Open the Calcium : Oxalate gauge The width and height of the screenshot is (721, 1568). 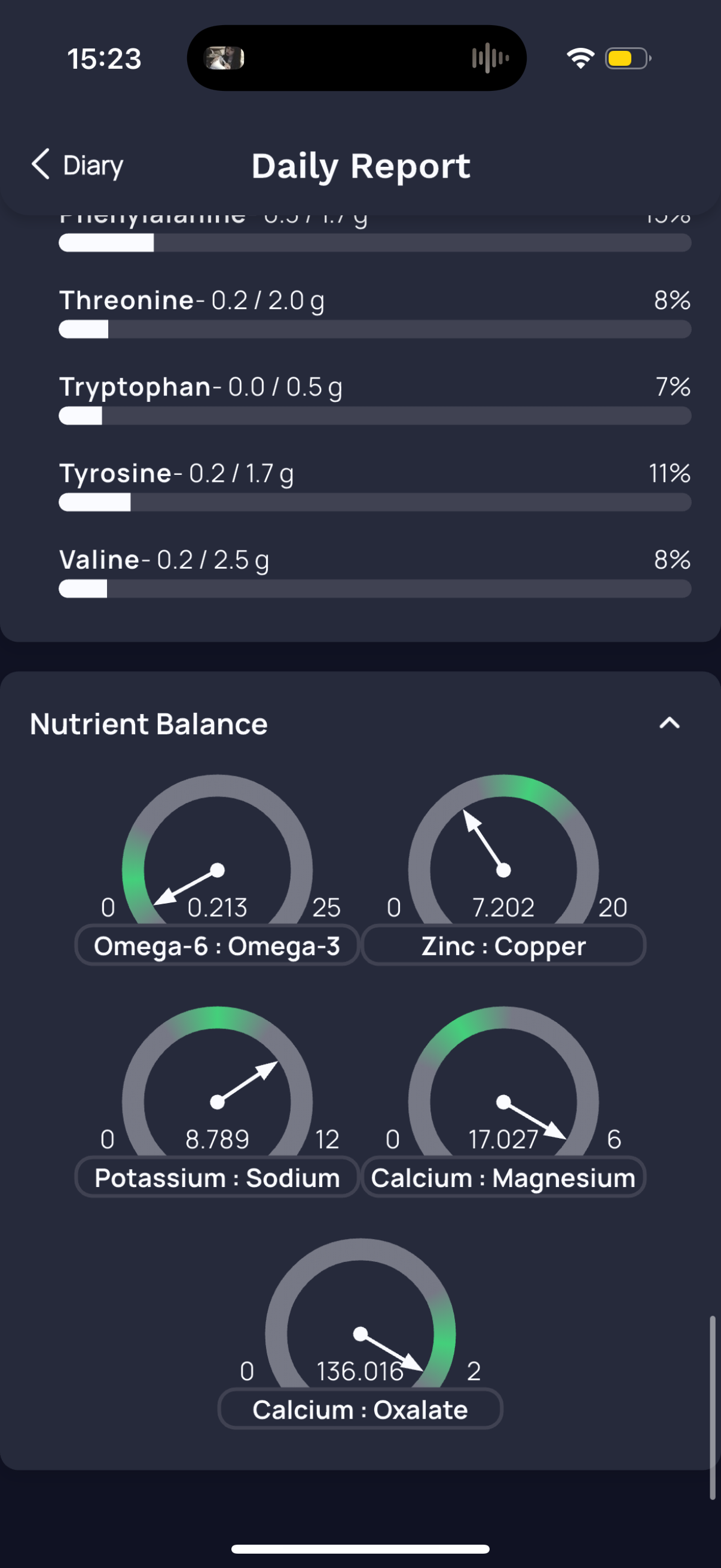tap(360, 1313)
